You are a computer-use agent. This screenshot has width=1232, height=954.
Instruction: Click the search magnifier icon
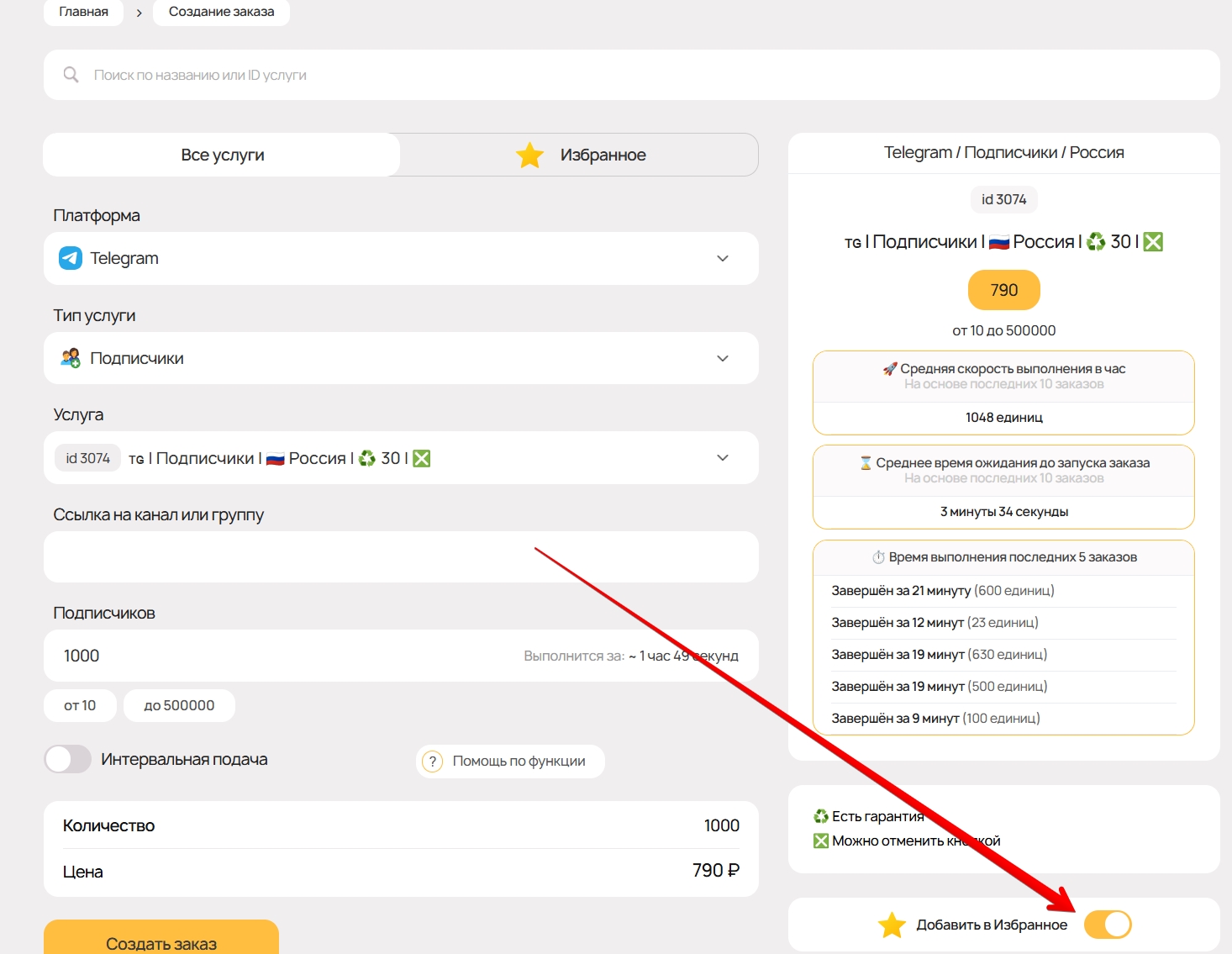tap(71, 75)
